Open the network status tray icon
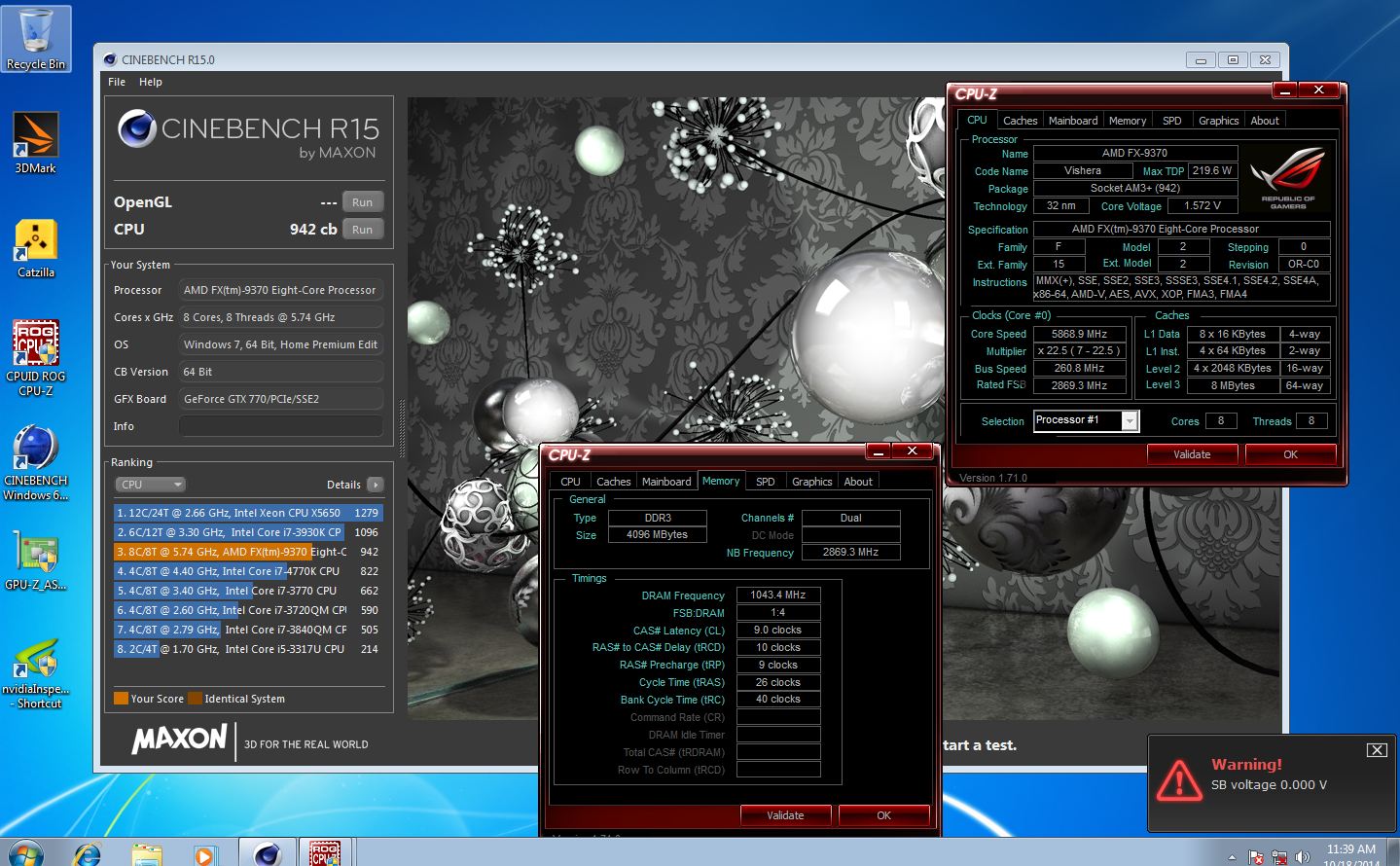Image resolution: width=1400 pixels, height=866 pixels. click(1279, 857)
